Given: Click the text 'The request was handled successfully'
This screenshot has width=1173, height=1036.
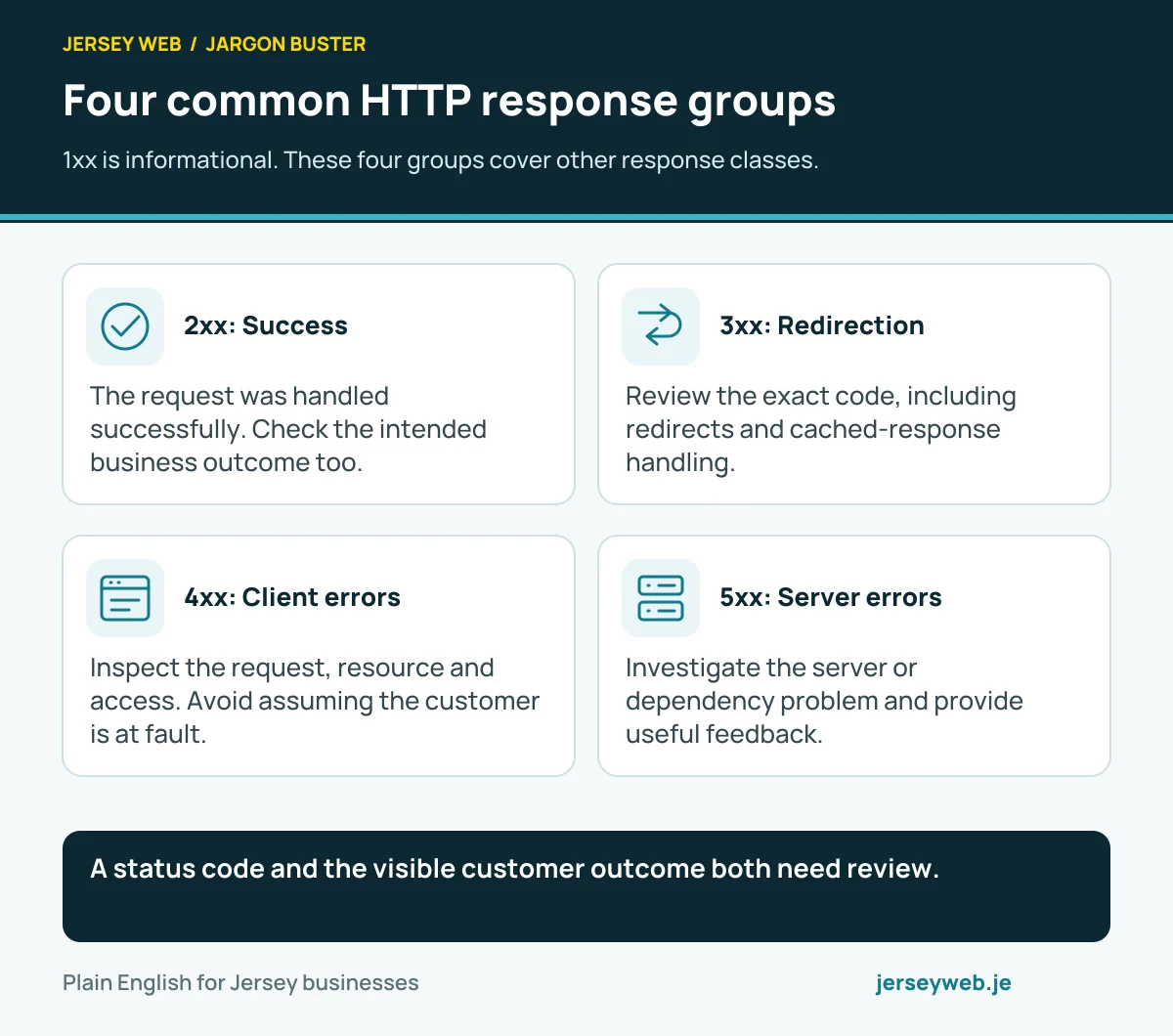Looking at the screenshot, I should (x=288, y=429).
